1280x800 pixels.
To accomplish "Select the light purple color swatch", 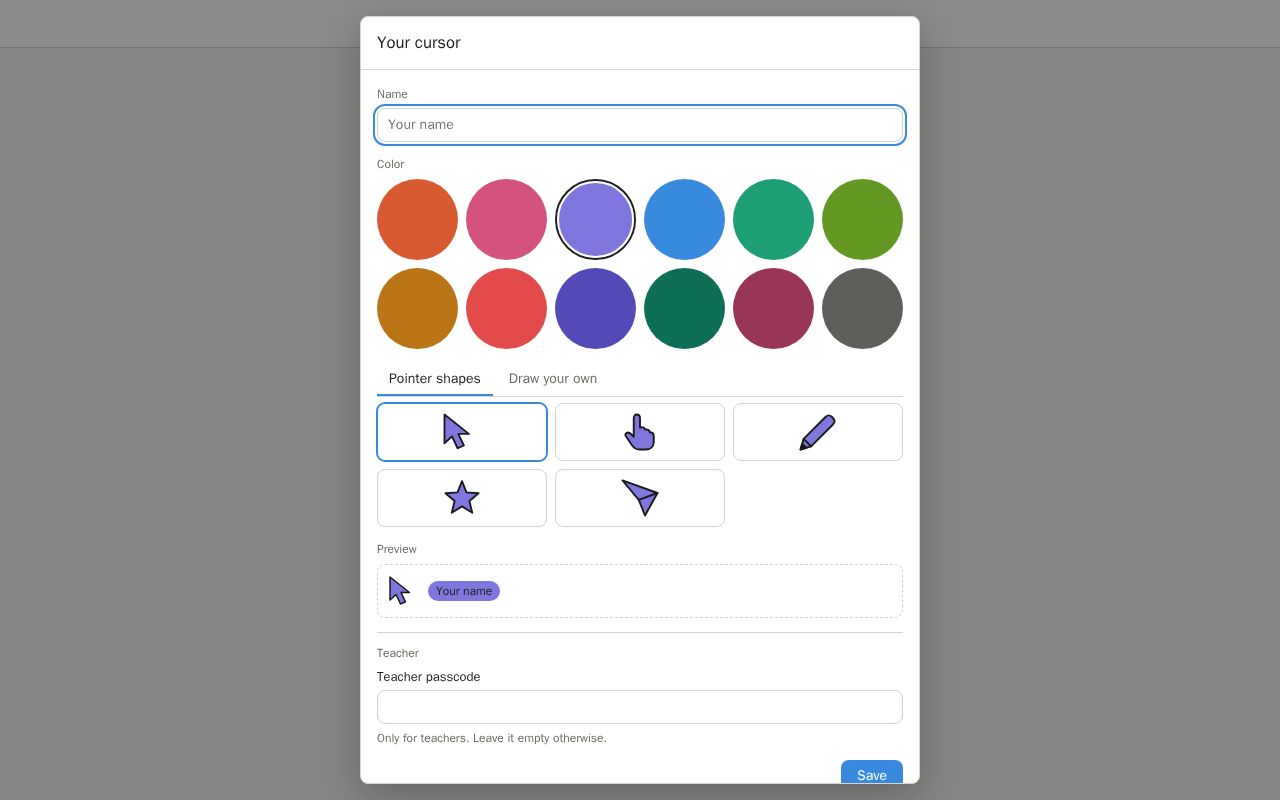I will click(x=595, y=219).
